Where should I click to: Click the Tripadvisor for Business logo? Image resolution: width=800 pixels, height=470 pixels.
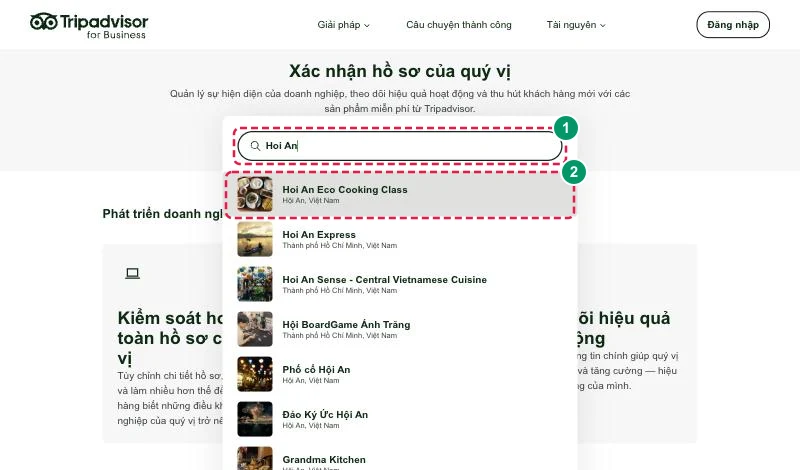[89, 26]
